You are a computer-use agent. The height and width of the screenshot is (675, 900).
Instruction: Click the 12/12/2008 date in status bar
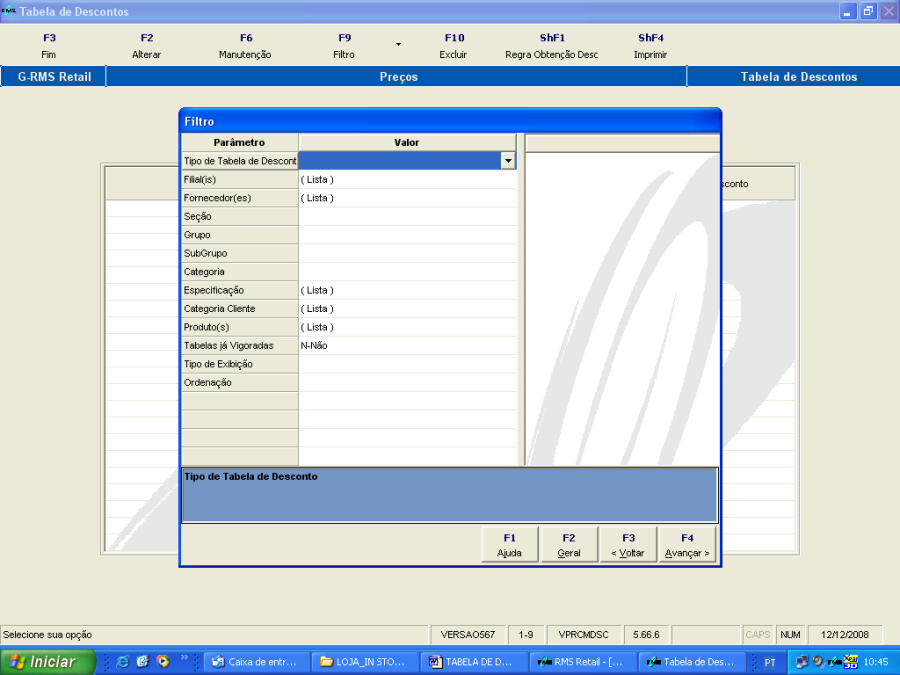[844, 635]
